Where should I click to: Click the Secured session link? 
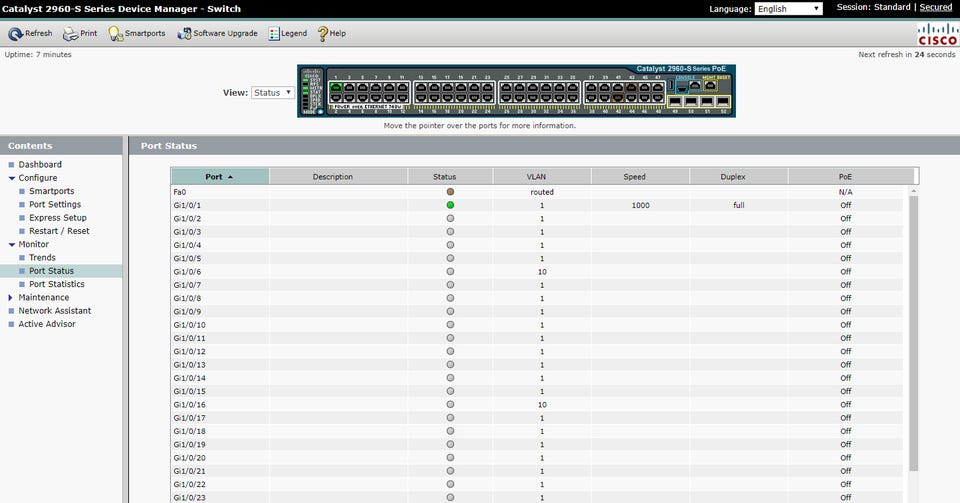pos(935,7)
